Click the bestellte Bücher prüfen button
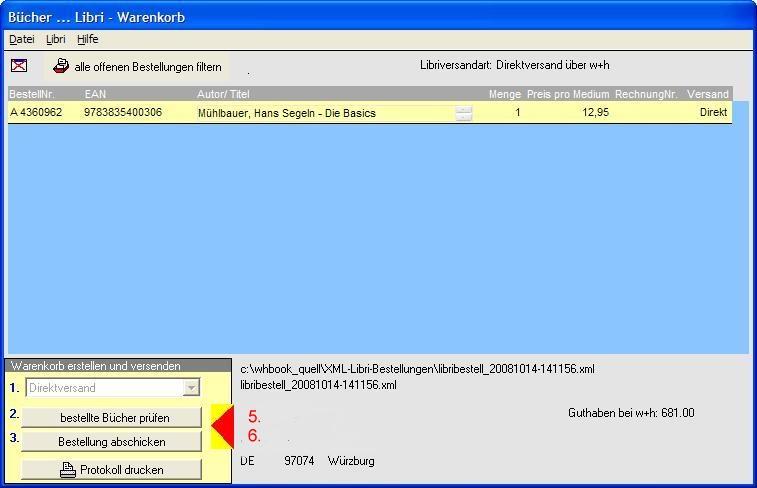Viewport: 757px width, 488px height. coord(112,418)
